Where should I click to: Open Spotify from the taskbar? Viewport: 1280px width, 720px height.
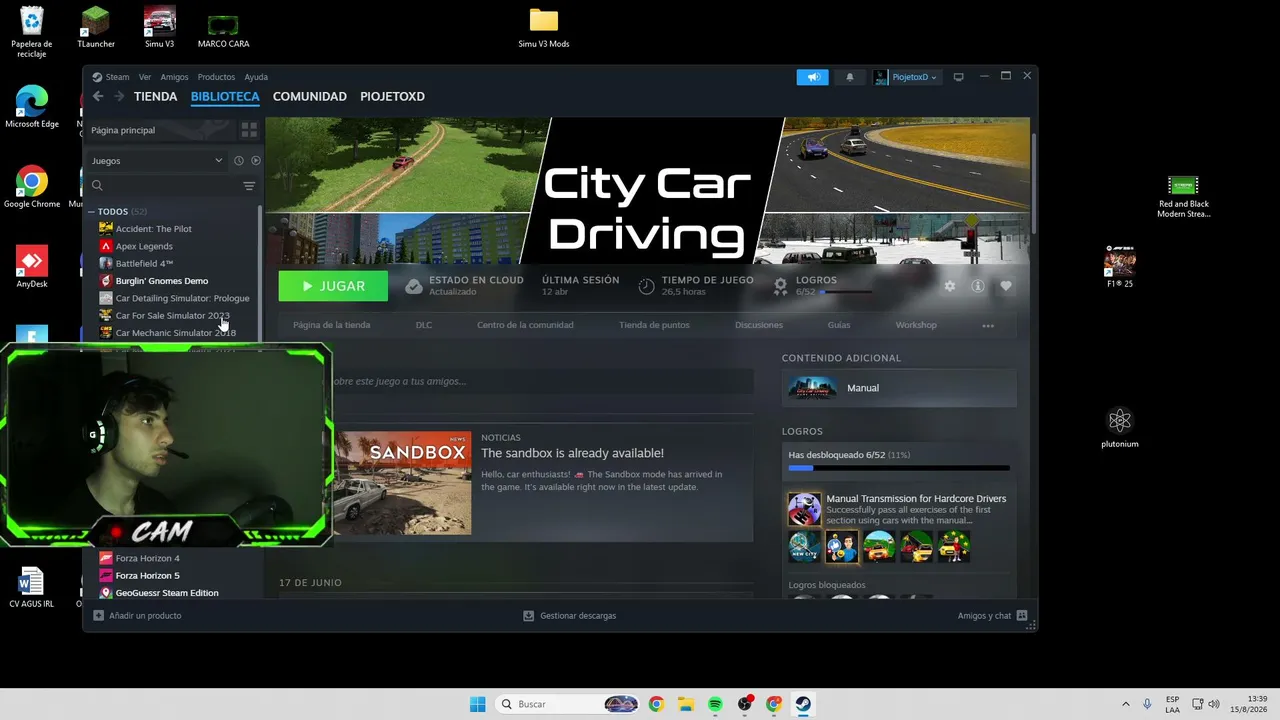pyautogui.click(x=715, y=704)
